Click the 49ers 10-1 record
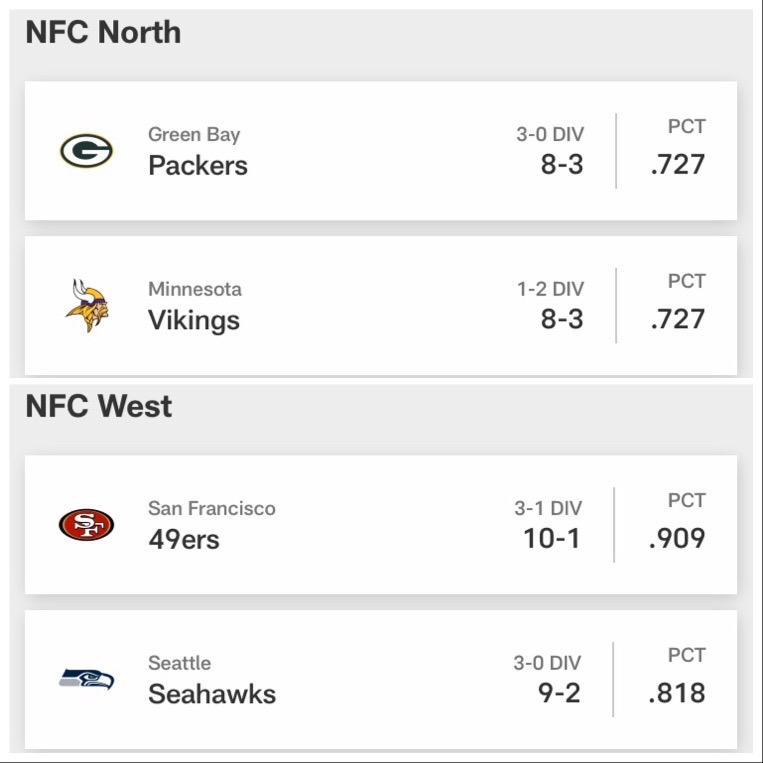763x763 pixels. (x=552, y=538)
